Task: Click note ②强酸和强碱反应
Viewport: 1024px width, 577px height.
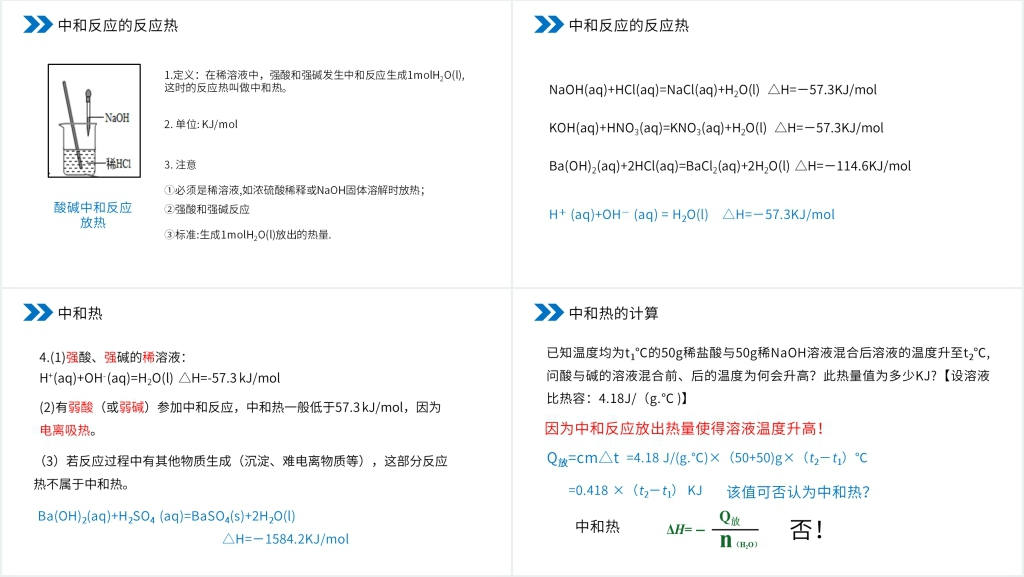Action: click(206, 209)
